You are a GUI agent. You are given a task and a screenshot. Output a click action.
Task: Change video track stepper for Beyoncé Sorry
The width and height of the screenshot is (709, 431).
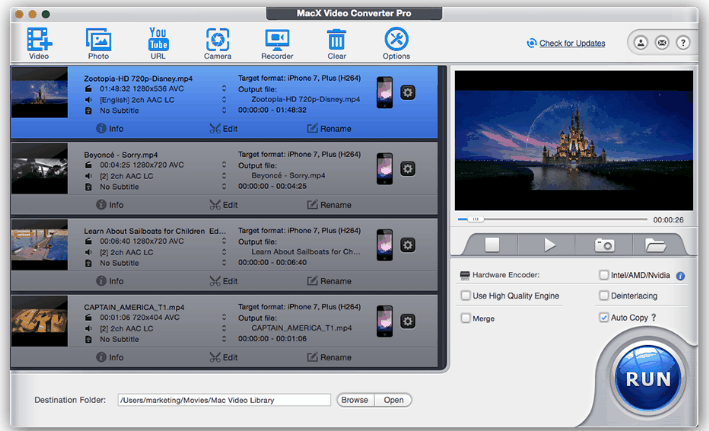[224, 165]
